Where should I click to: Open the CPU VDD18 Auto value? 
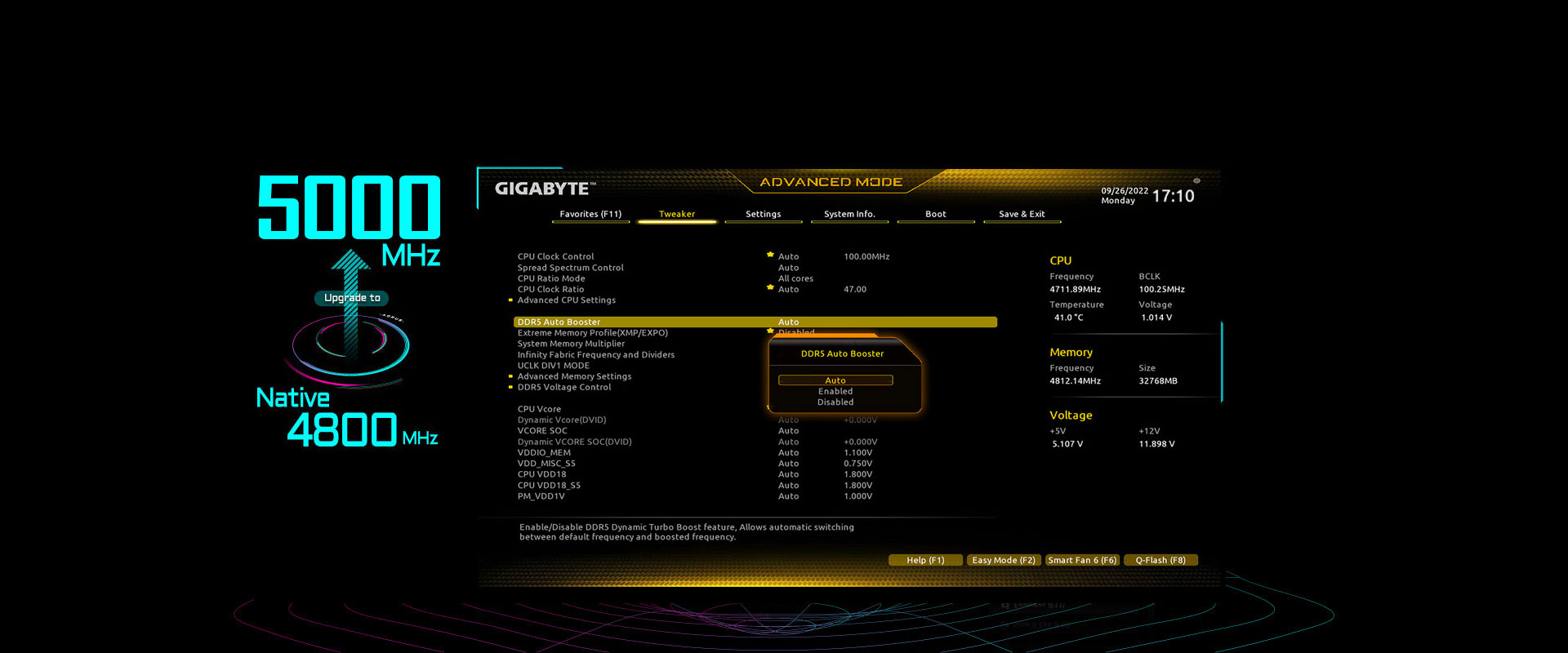tap(789, 474)
